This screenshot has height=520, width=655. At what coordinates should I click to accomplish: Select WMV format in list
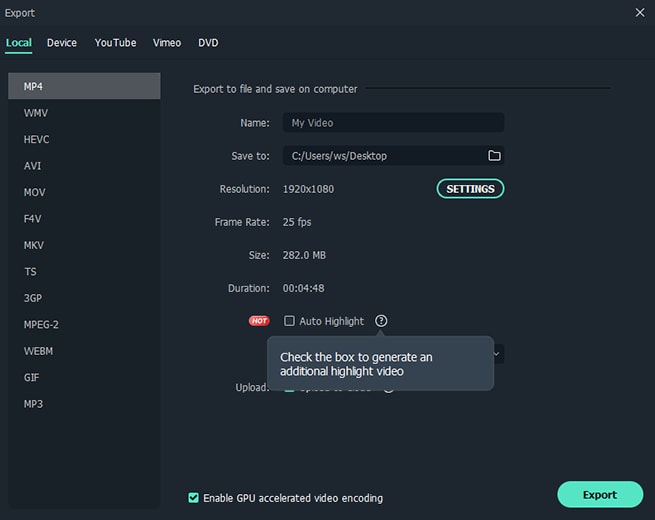84,113
